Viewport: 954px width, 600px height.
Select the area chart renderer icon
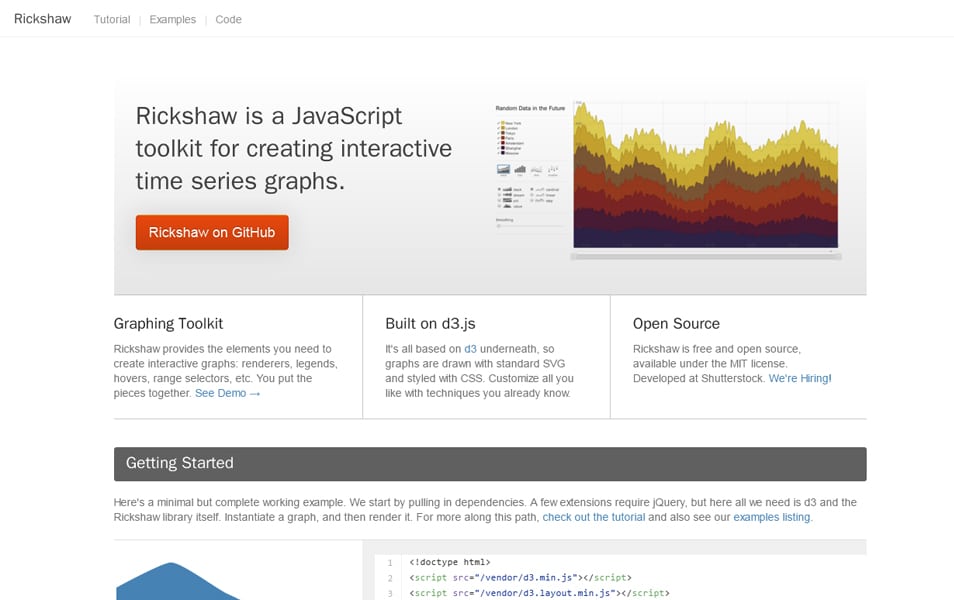point(503,168)
